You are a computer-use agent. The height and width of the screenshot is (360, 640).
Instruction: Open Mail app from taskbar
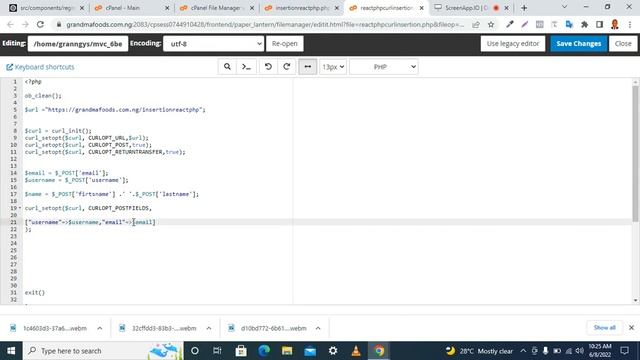point(310,351)
